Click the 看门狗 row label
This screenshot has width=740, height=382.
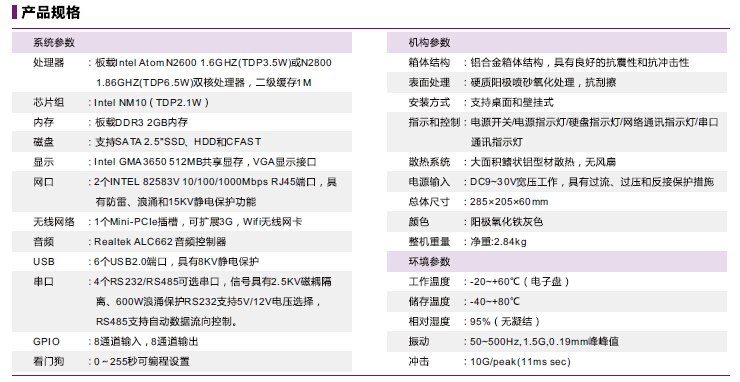tap(49, 361)
